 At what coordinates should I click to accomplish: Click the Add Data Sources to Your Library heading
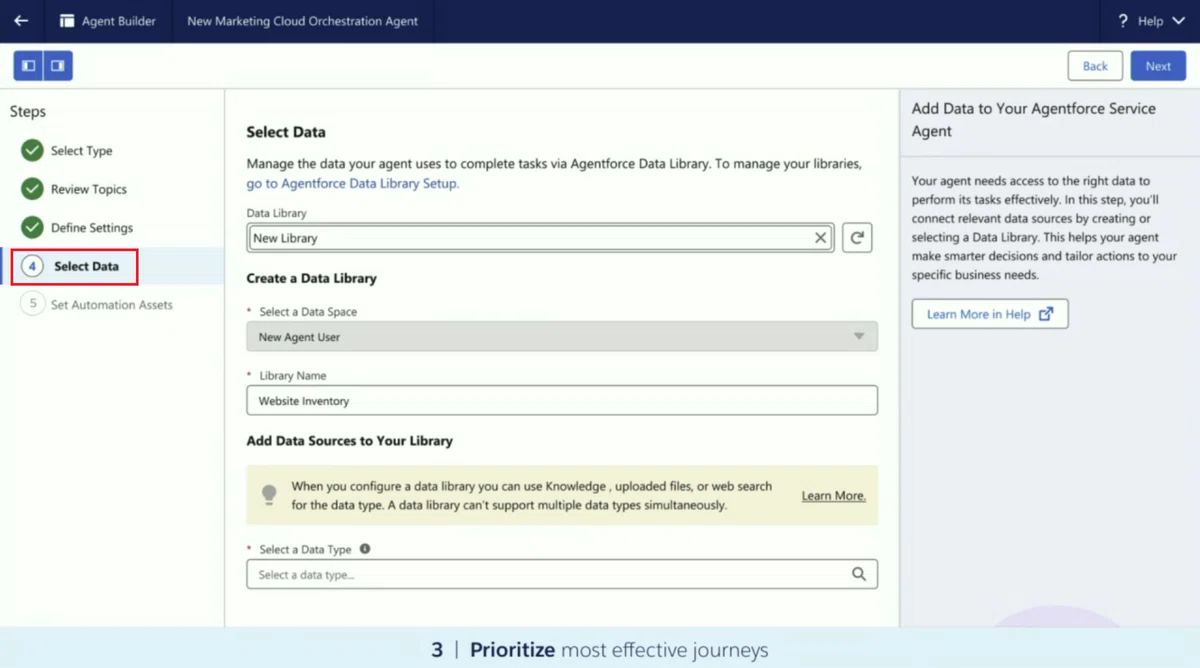350,441
